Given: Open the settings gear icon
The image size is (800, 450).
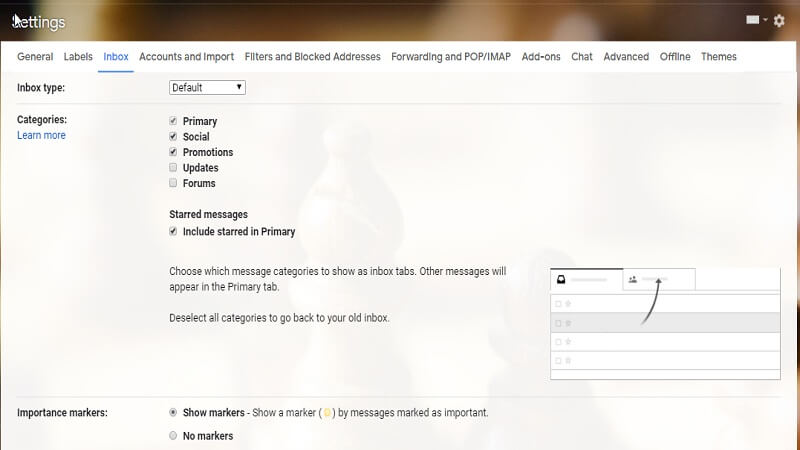Looking at the screenshot, I should (779, 20).
